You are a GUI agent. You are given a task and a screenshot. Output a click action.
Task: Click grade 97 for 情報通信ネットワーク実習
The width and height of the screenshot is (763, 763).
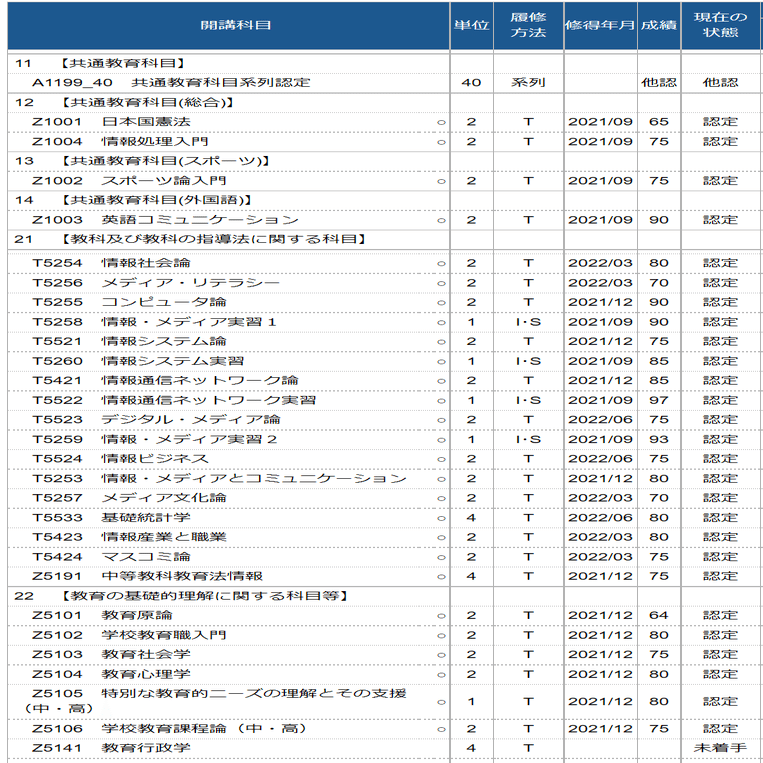658,400
